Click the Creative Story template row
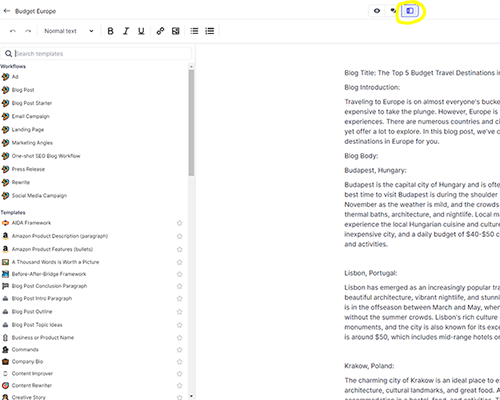 93,397
